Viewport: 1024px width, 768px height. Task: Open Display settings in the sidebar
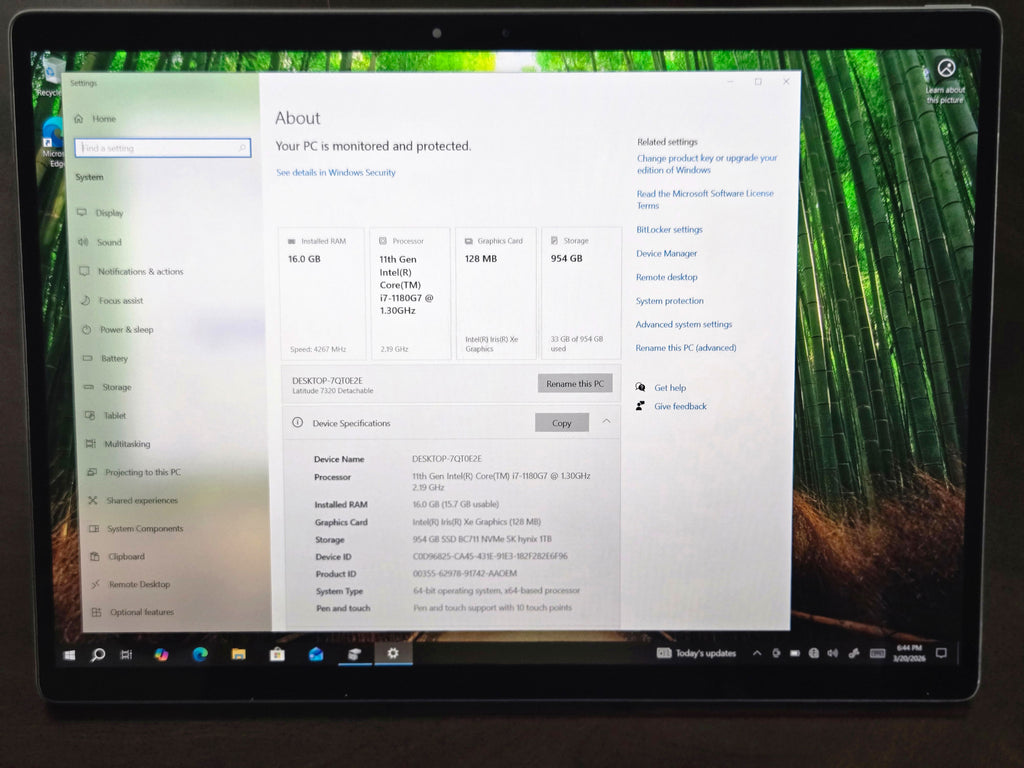pyautogui.click(x=110, y=212)
